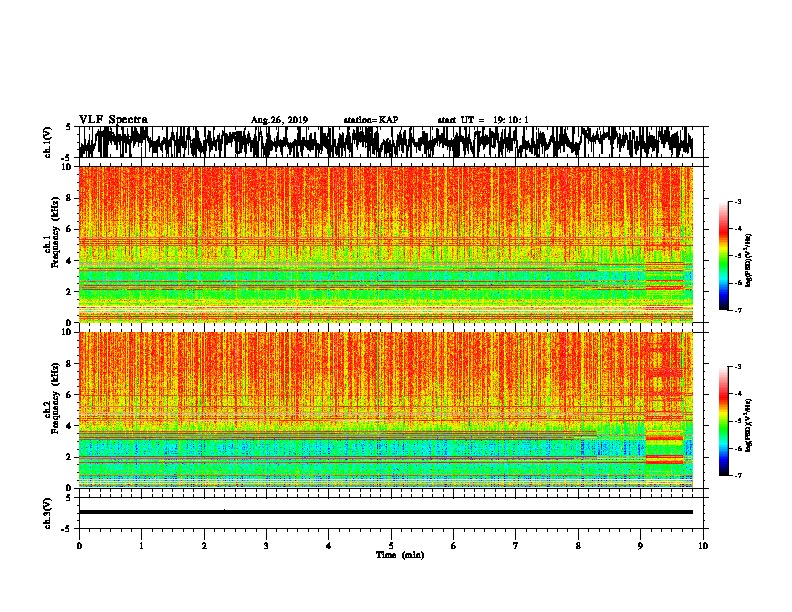Click the ch.1 spectrogram panel
Viewport: 792px width, 612px height.
(386, 244)
